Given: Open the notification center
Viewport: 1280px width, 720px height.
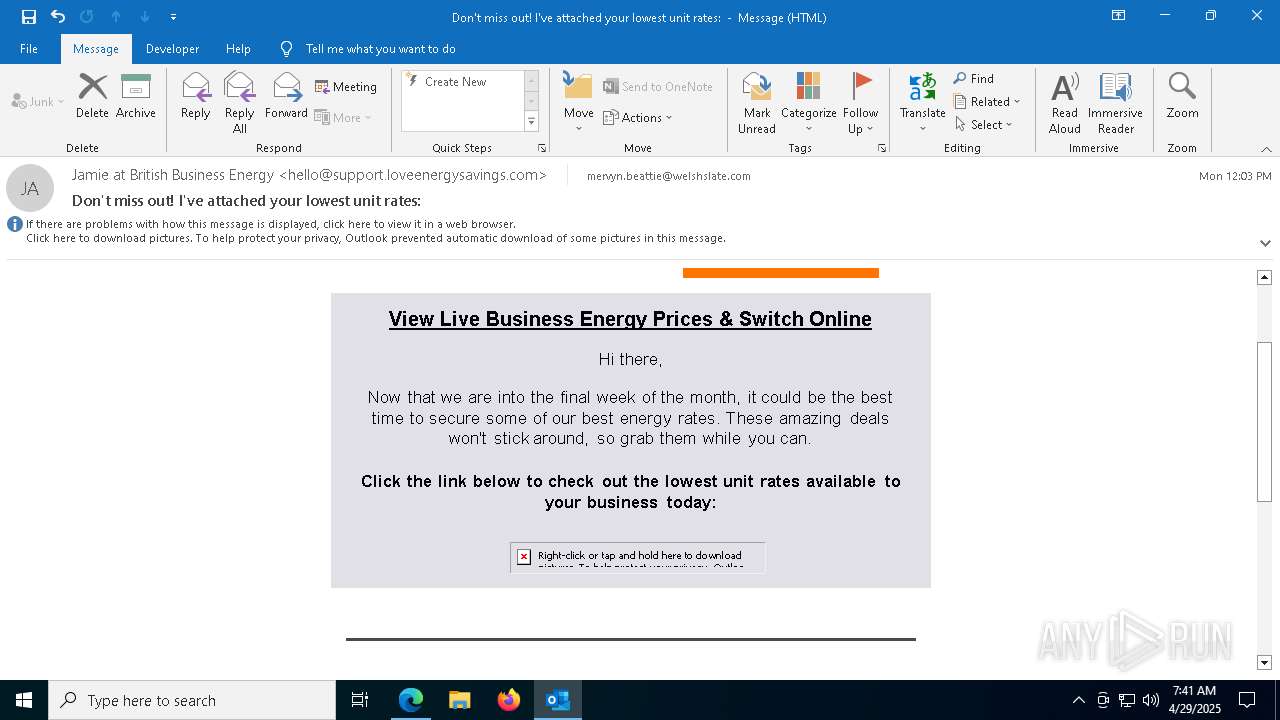Looking at the screenshot, I should [x=1248, y=700].
